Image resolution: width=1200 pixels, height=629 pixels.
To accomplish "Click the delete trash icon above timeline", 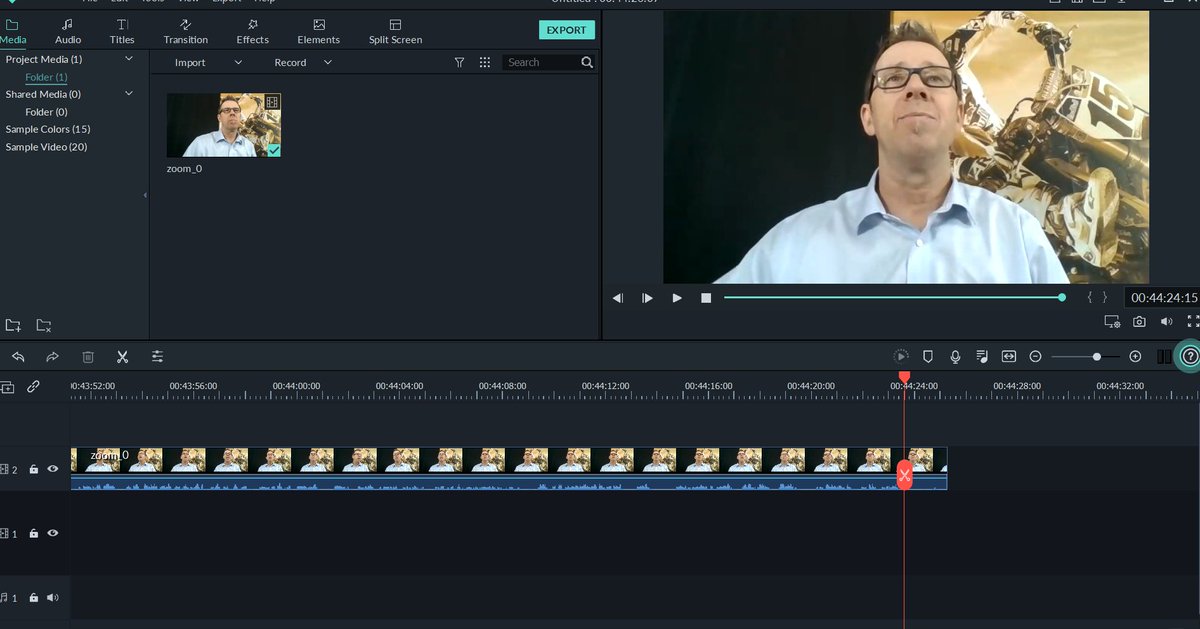I will pyautogui.click(x=88, y=356).
